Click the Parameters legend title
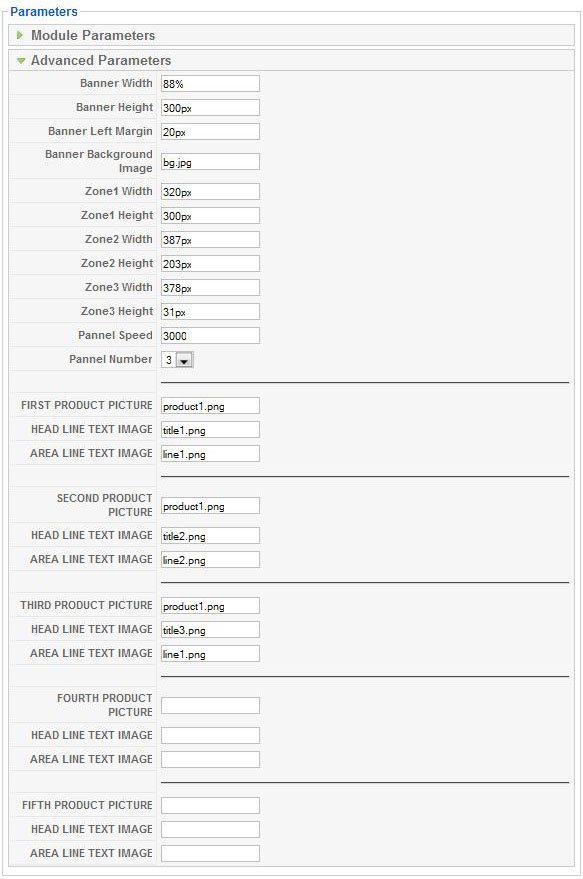 [x=44, y=11]
